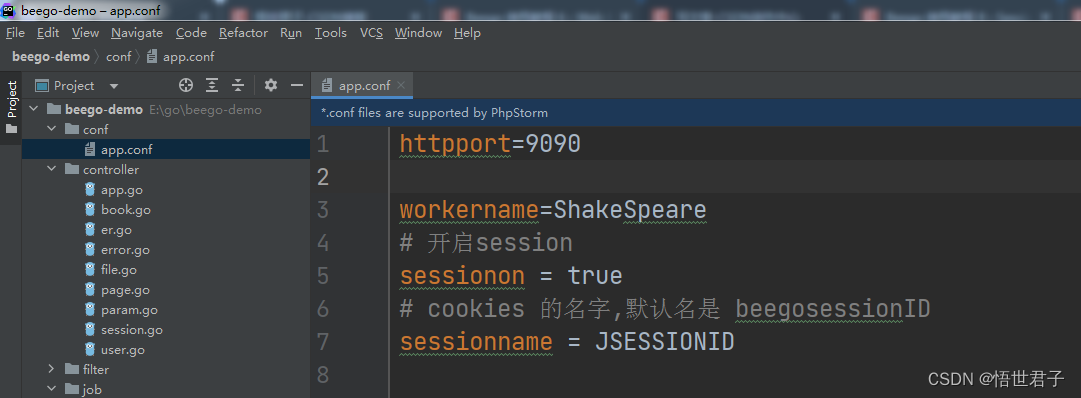Screen dimensions: 1081x398
Task: Open the Edit menu
Action: tap(48, 32)
